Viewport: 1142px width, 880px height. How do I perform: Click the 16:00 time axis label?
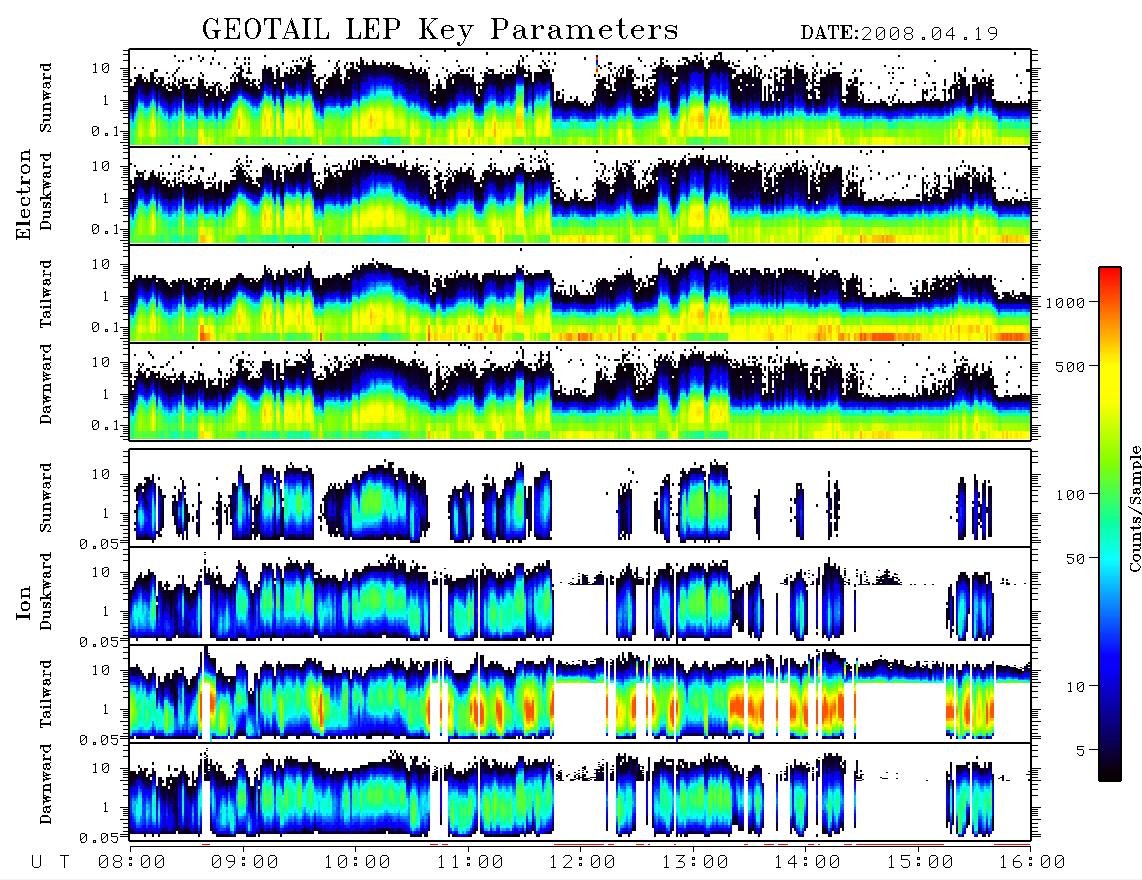tap(1032, 862)
